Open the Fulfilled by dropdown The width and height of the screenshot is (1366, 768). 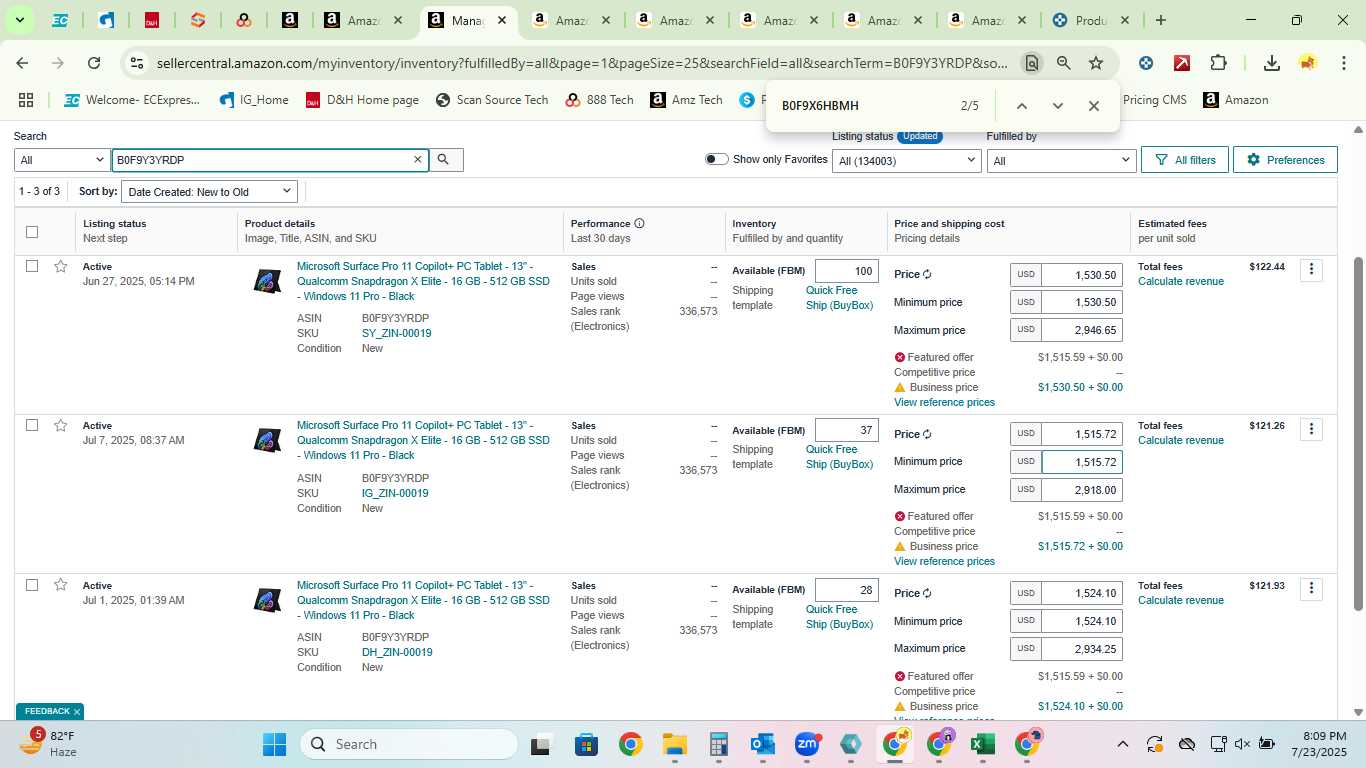pos(1062,160)
